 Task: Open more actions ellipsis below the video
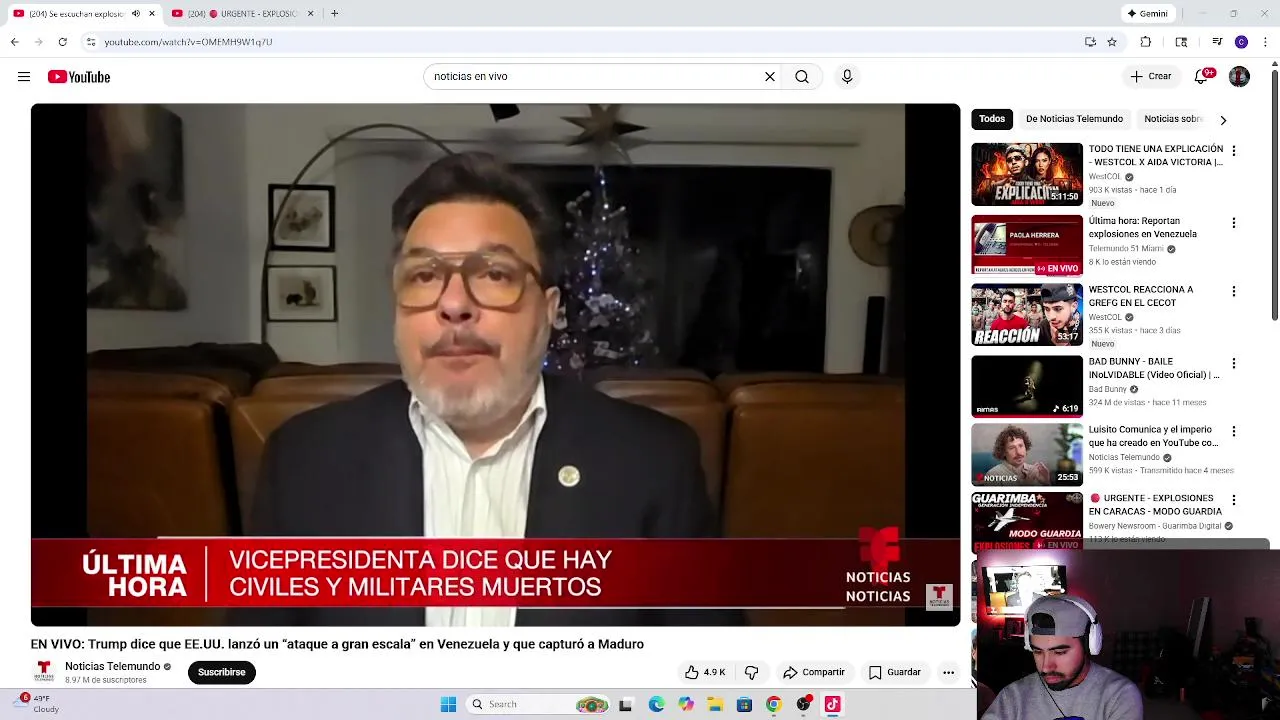point(948,672)
